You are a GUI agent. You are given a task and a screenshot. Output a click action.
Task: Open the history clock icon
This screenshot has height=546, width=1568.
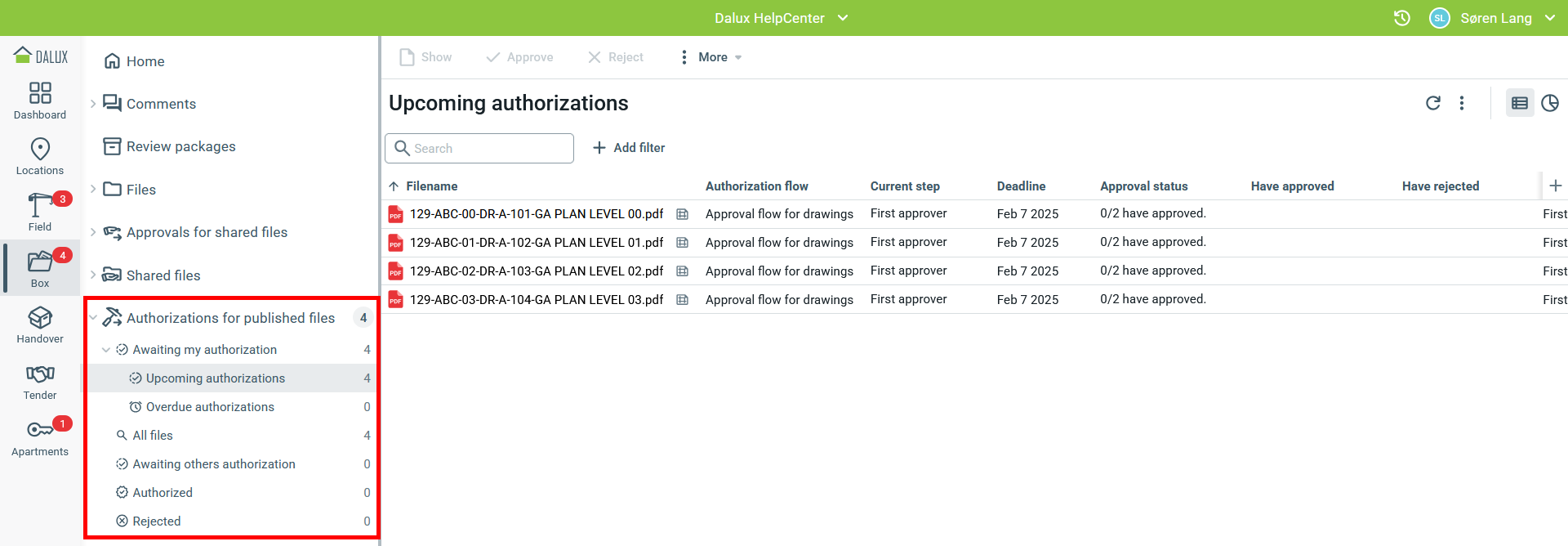(1401, 18)
